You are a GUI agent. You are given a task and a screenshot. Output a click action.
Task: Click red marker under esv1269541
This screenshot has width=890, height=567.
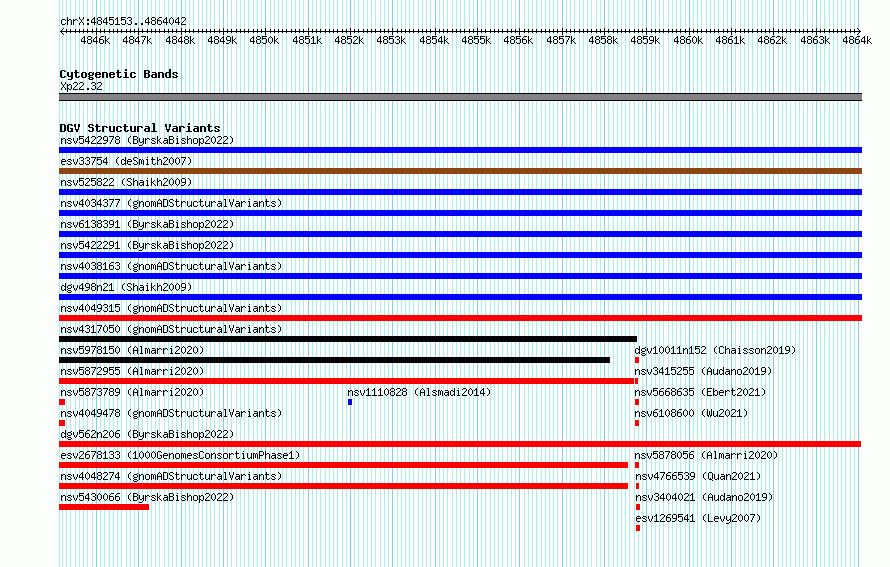pyautogui.click(x=638, y=528)
